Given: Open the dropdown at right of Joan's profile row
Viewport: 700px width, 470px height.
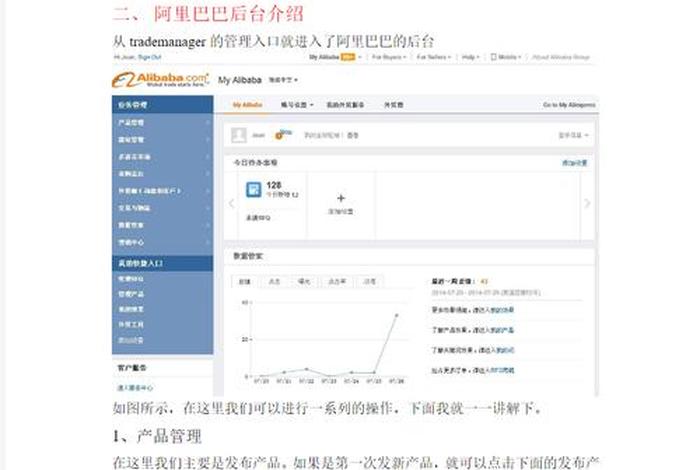Looking at the screenshot, I should pyautogui.click(x=574, y=135).
